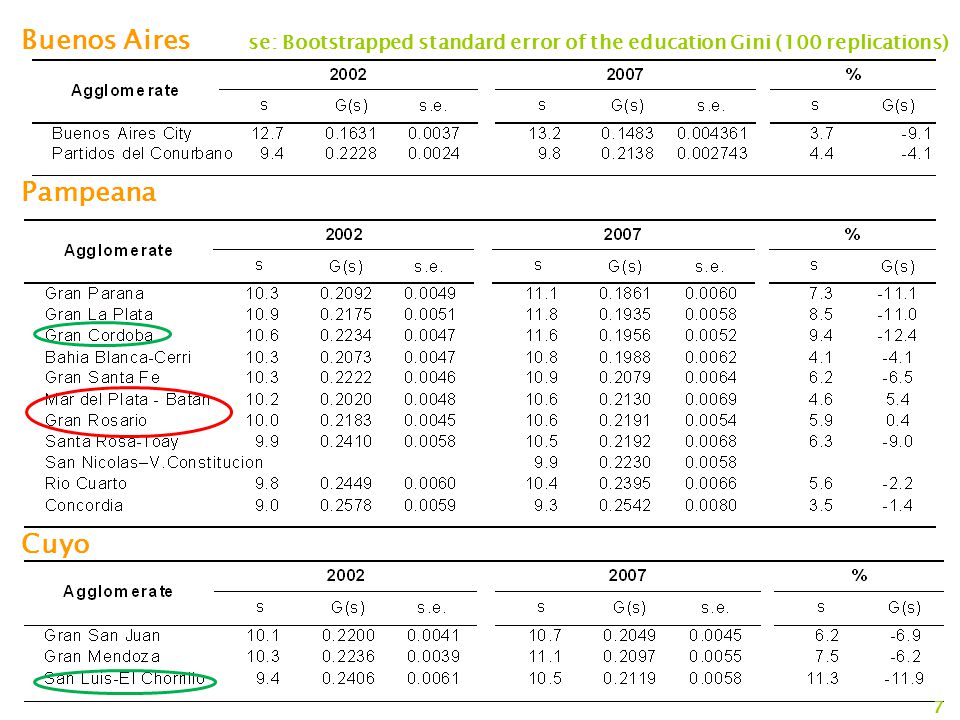Click Gran La Plata 2007 Gini 0.1935
Image resolution: width=960 pixels, height=720 pixels.
pyautogui.click(x=625, y=314)
